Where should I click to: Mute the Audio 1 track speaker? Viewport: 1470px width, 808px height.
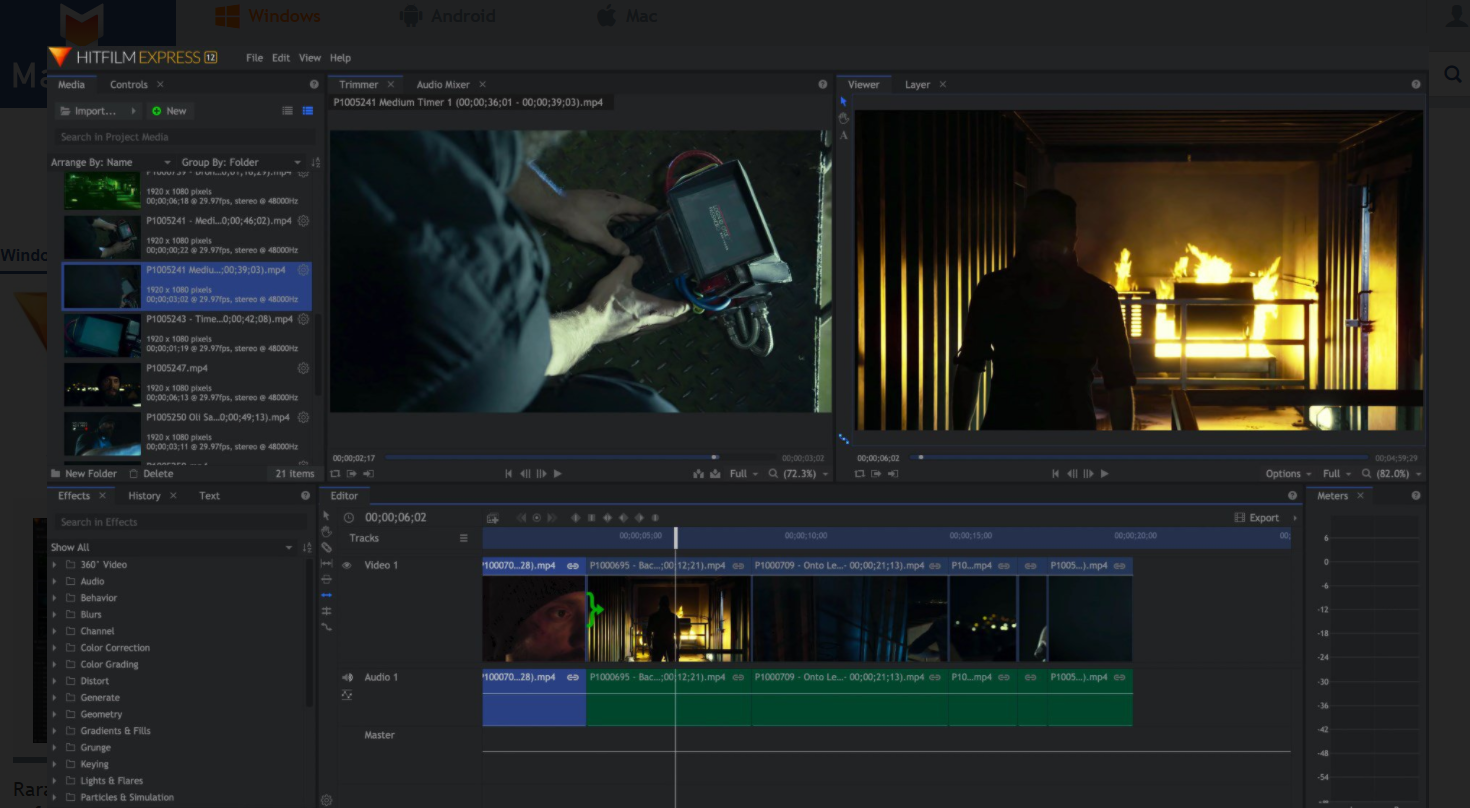click(x=347, y=678)
